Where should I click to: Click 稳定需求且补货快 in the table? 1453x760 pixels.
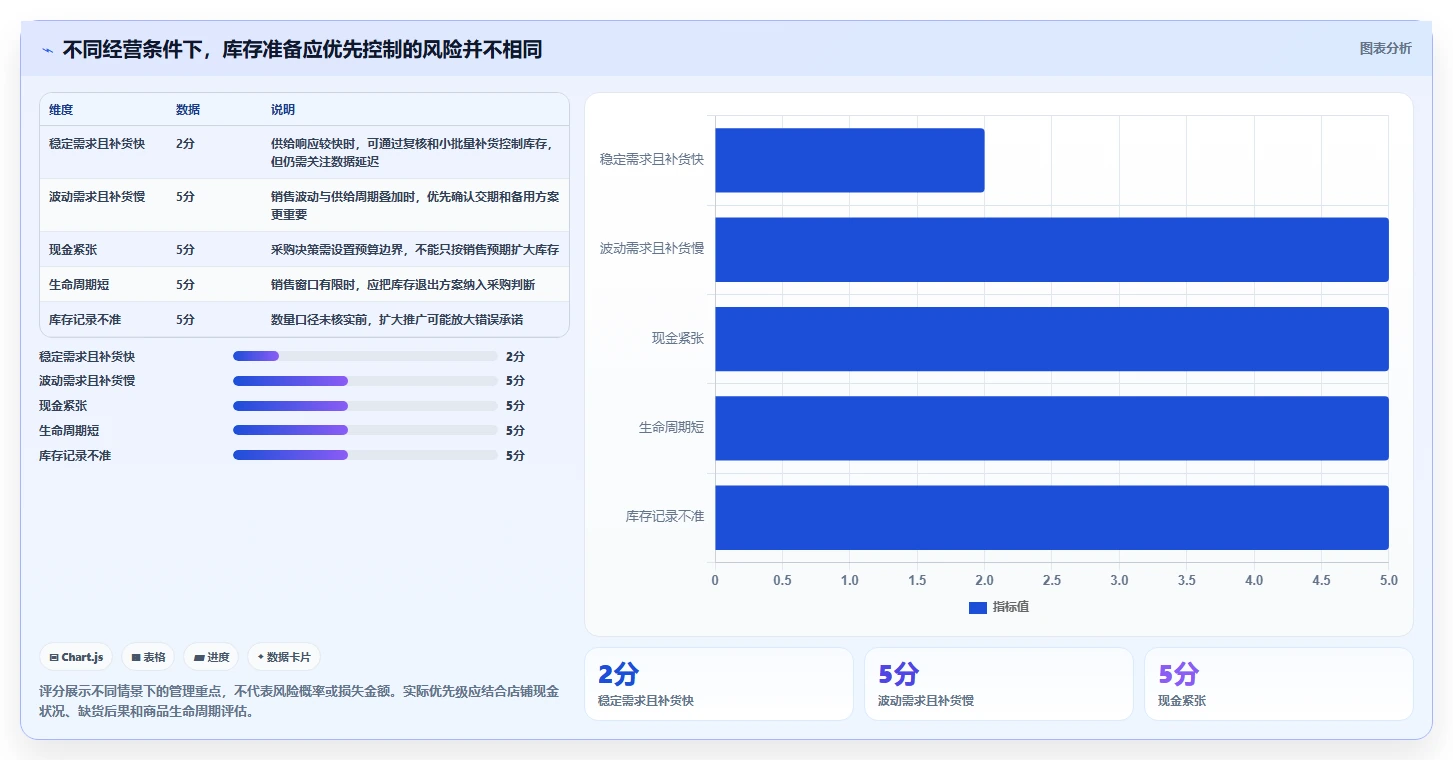(97, 143)
